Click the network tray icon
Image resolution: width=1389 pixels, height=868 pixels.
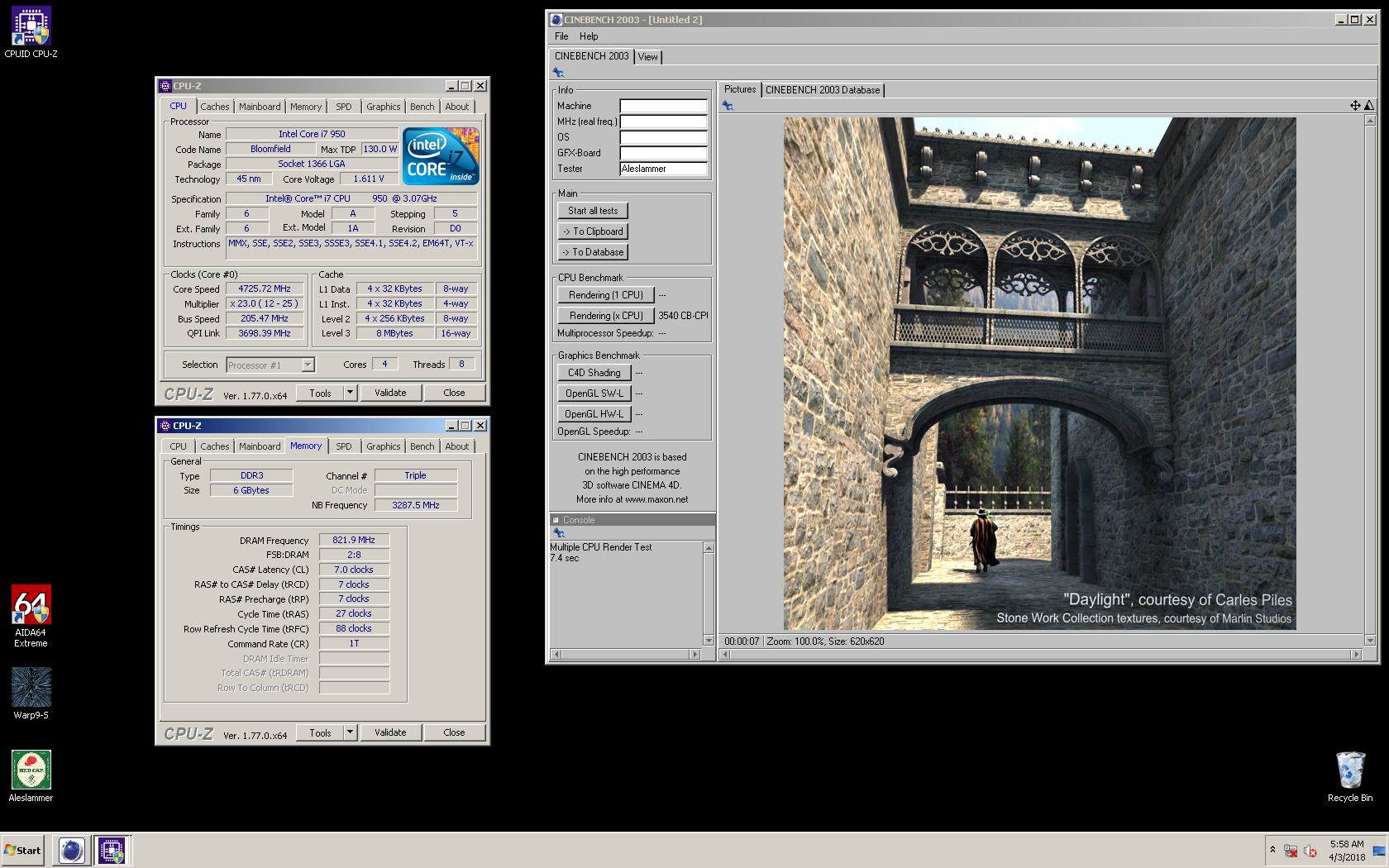pyautogui.click(x=1291, y=851)
